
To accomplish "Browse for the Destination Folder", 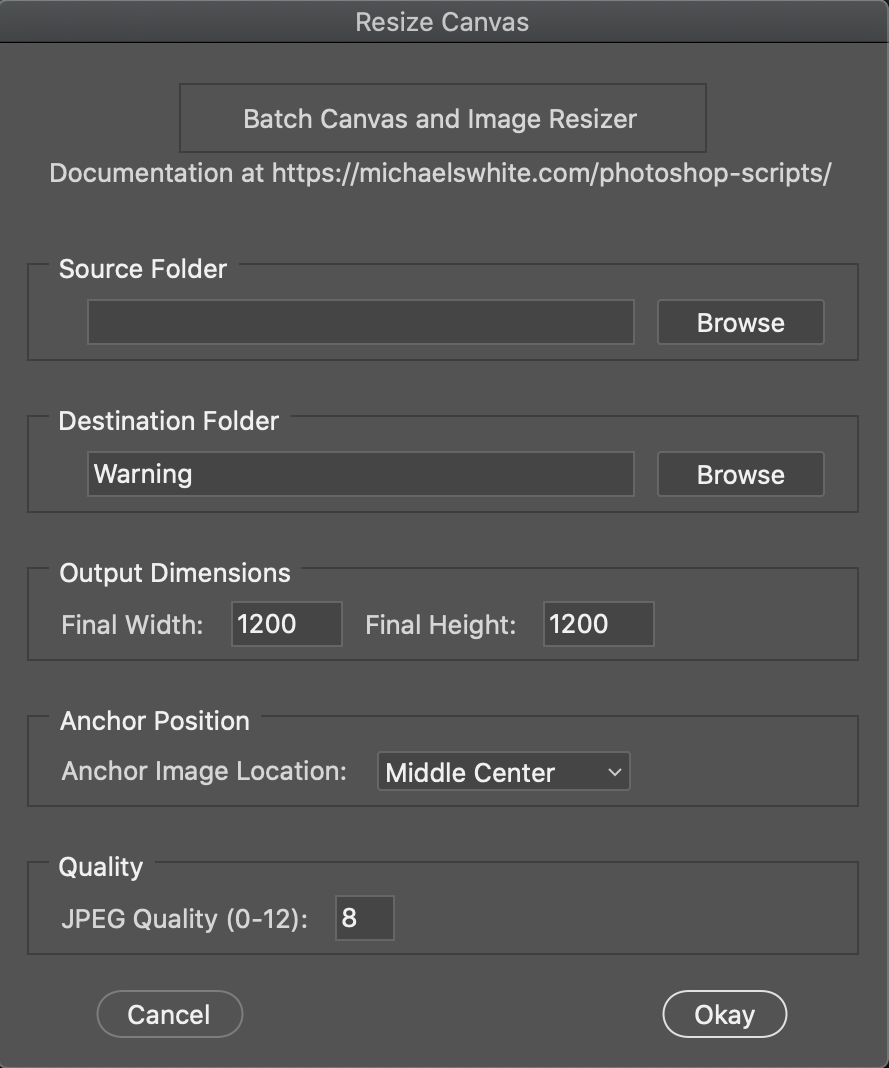I will [x=740, y=474].
